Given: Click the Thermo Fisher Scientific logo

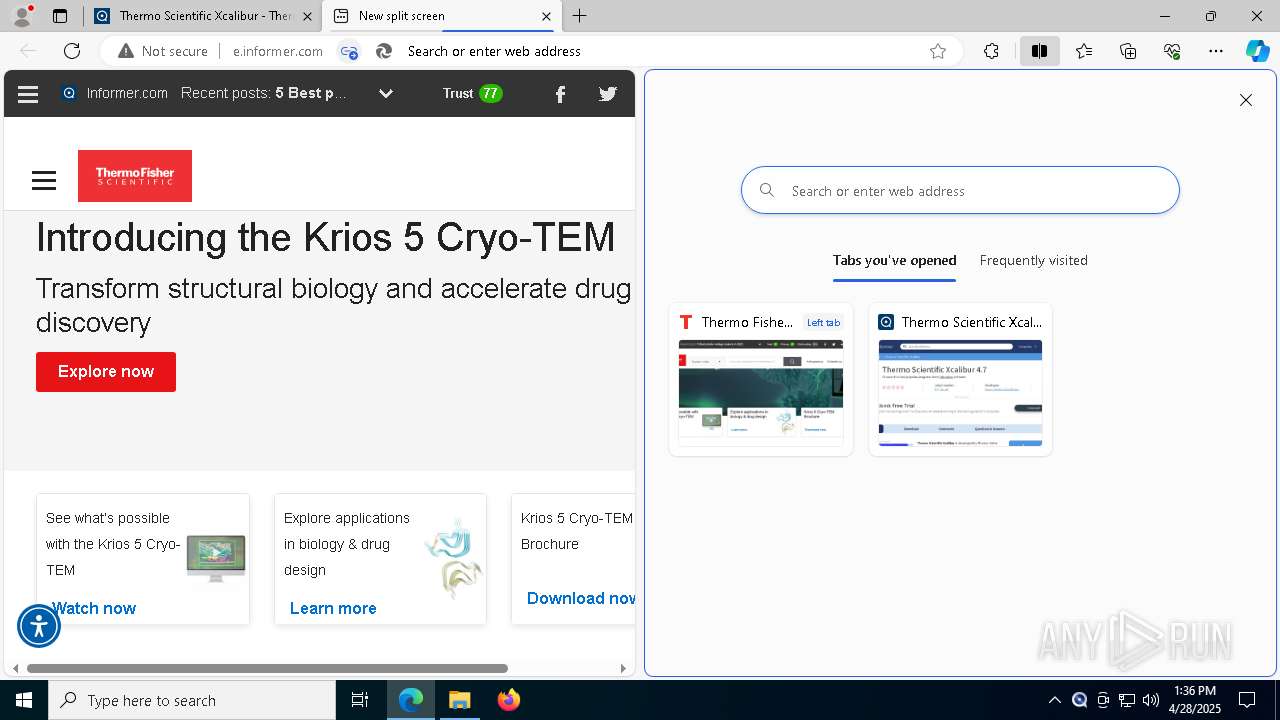Looking at the screenshot, I should pos(135,176).
